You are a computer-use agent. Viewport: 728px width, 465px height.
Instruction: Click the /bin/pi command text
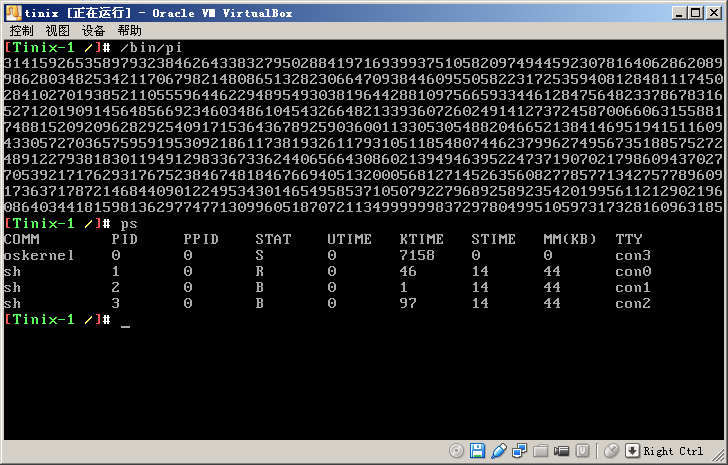click(x=151, y=47)
